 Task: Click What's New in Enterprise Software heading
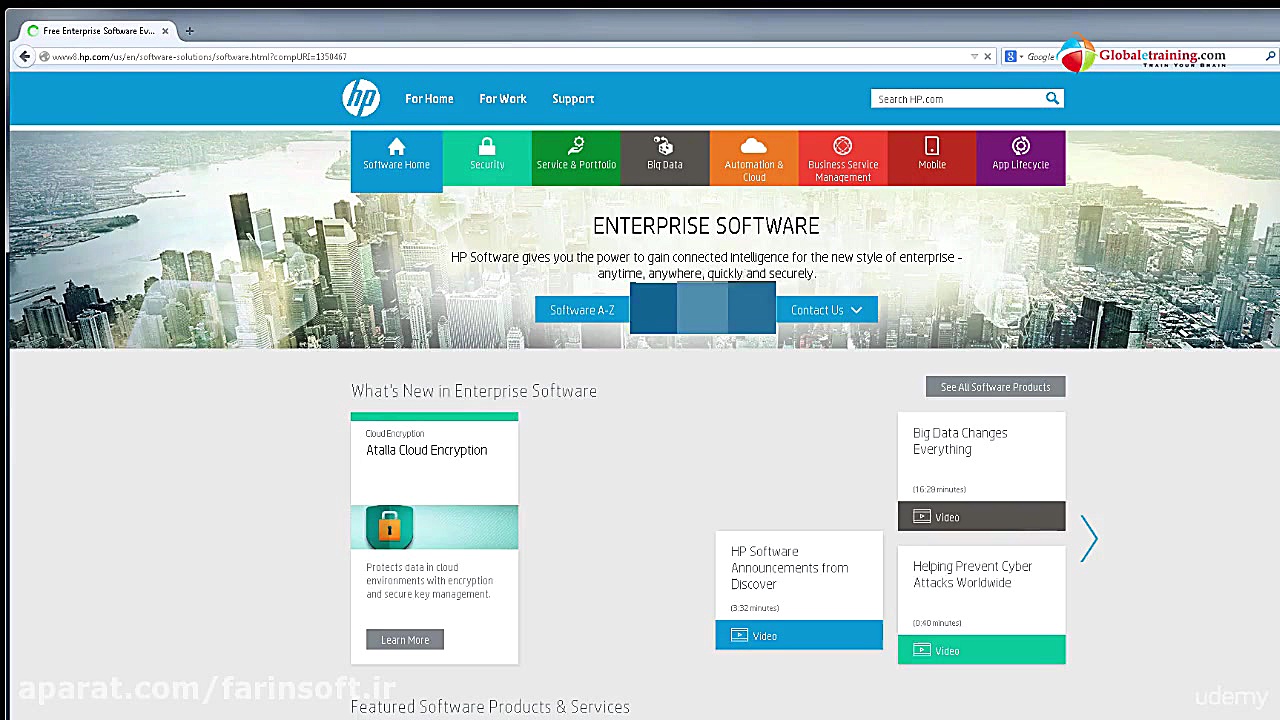474,391
